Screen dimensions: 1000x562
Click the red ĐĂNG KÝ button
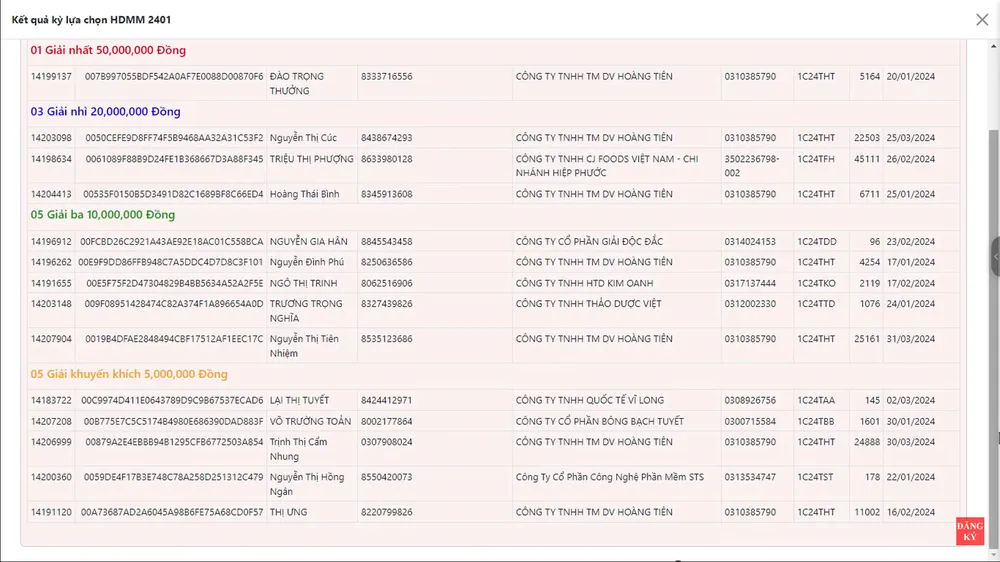(x=969, y=532)
